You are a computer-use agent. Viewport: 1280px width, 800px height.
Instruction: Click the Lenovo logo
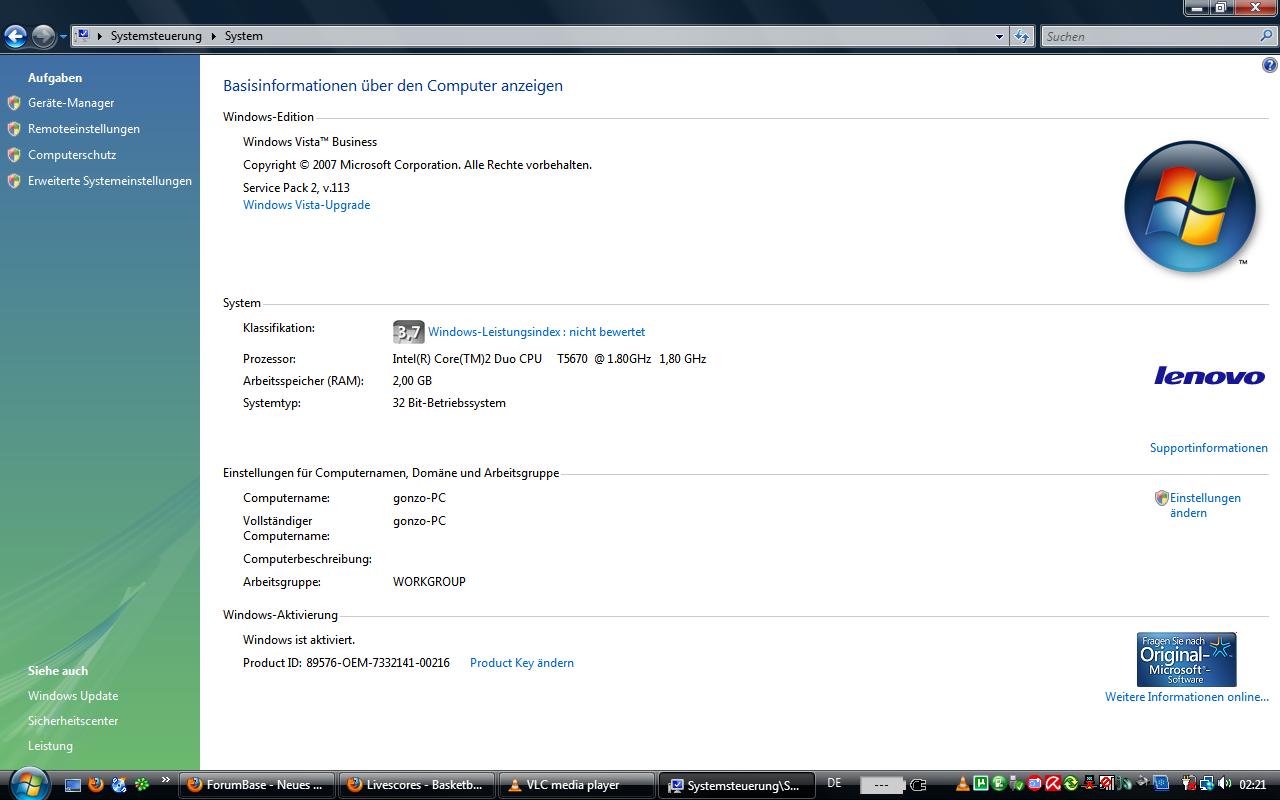coord(1210,376)
